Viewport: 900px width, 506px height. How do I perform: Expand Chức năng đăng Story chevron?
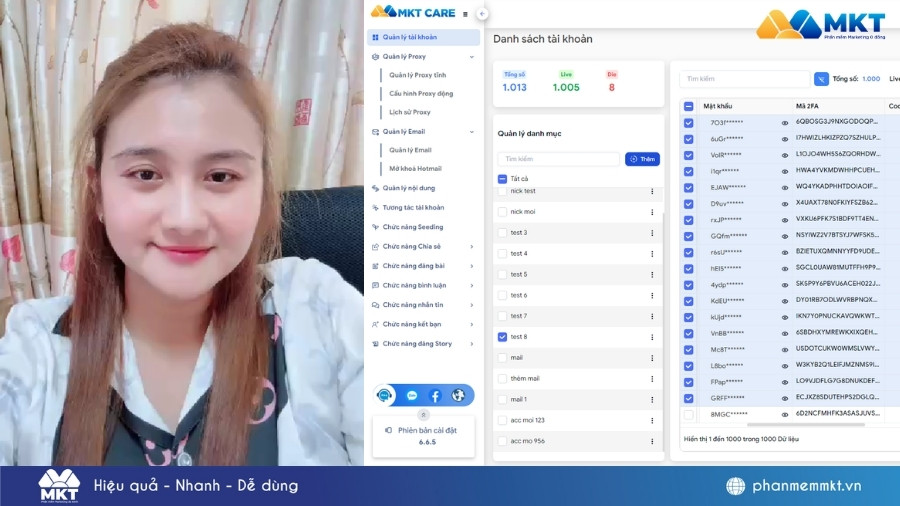[472, 344]
